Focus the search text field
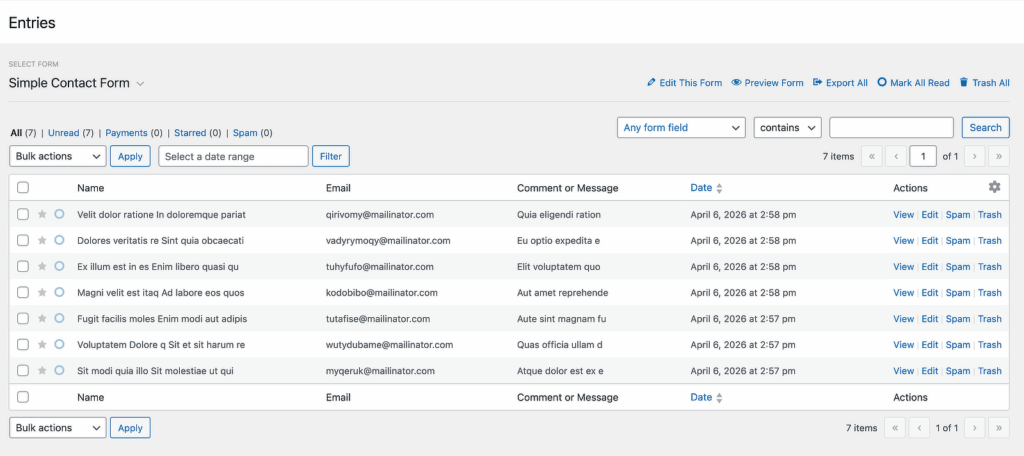The width and height of the screenshot is (1024, 456). tap(891, 127)
